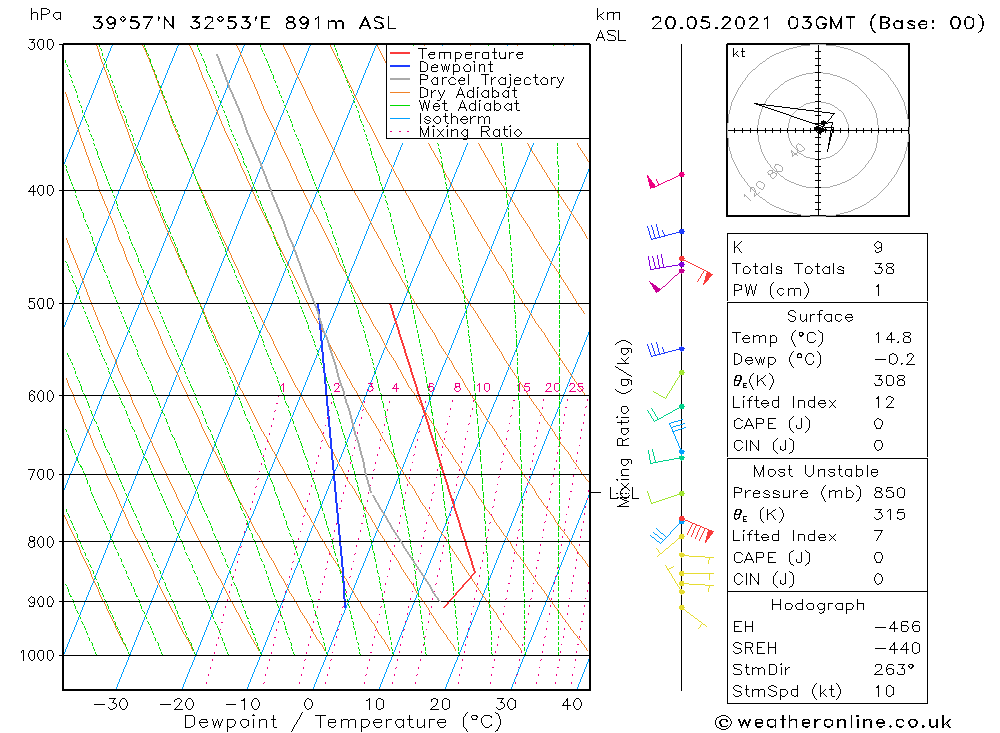This screenshot has height=733, width=1000.
Task: Select the 'Dry Adiabat' legend label
Action: (x=468, y=93)
